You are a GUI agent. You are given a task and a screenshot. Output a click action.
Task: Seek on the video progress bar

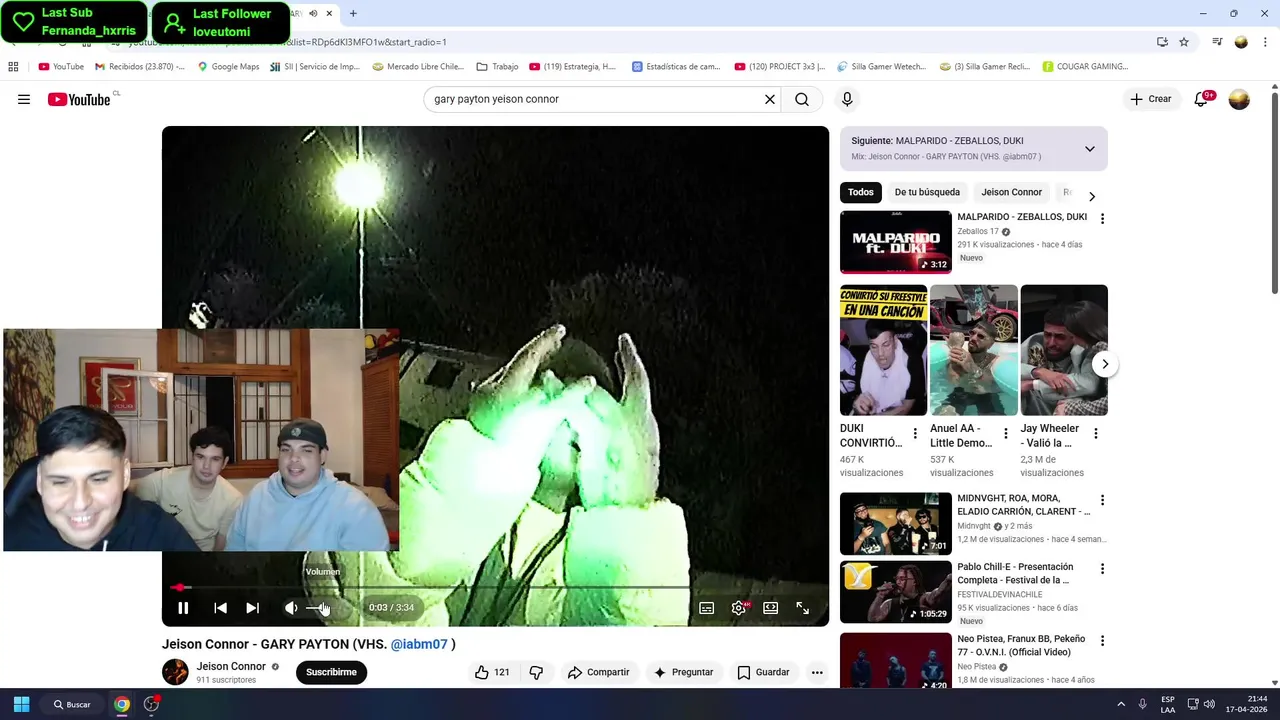[495, 587]
